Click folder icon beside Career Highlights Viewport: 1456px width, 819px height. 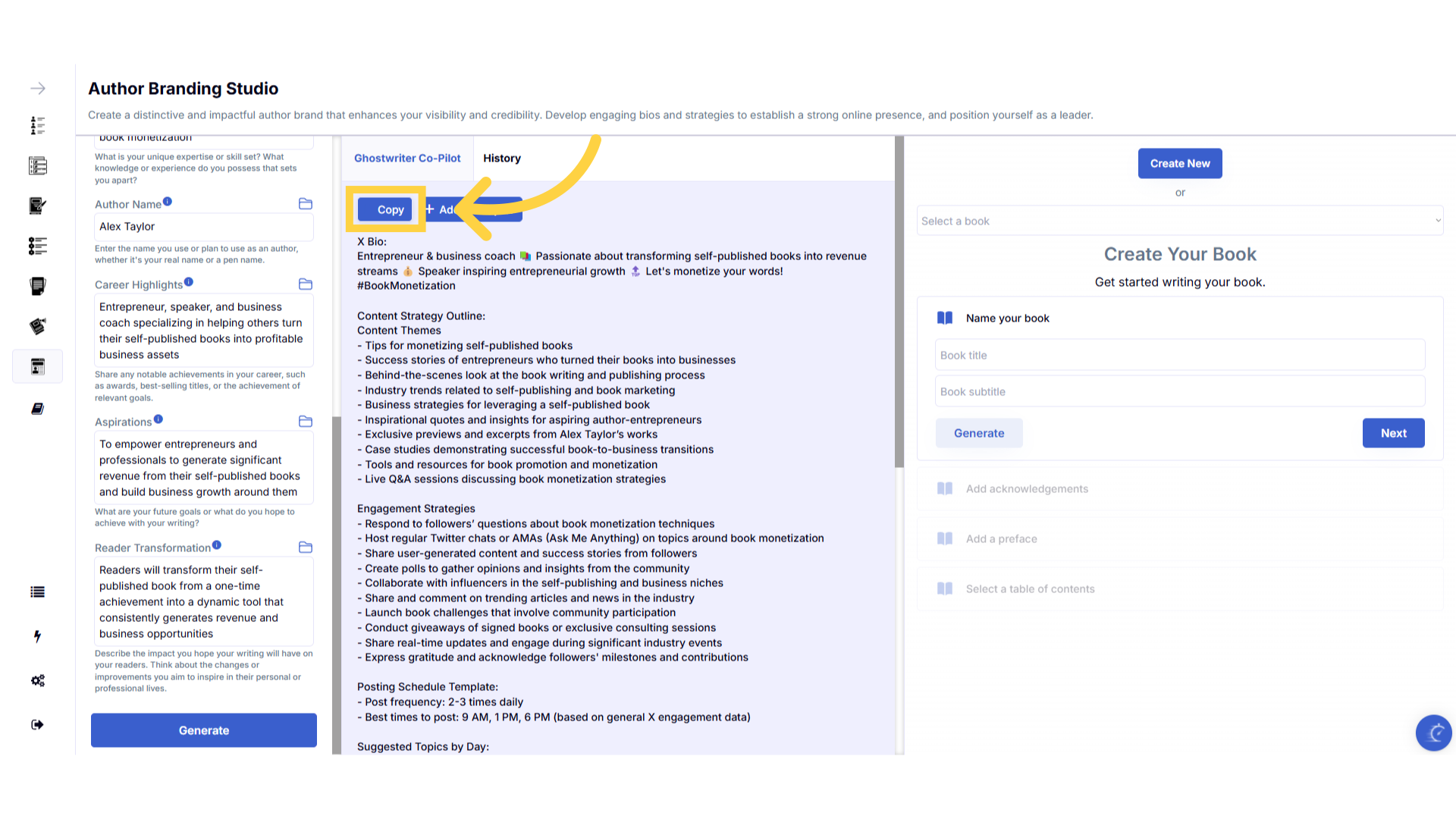pyautogui.click(x=306, y=284)
